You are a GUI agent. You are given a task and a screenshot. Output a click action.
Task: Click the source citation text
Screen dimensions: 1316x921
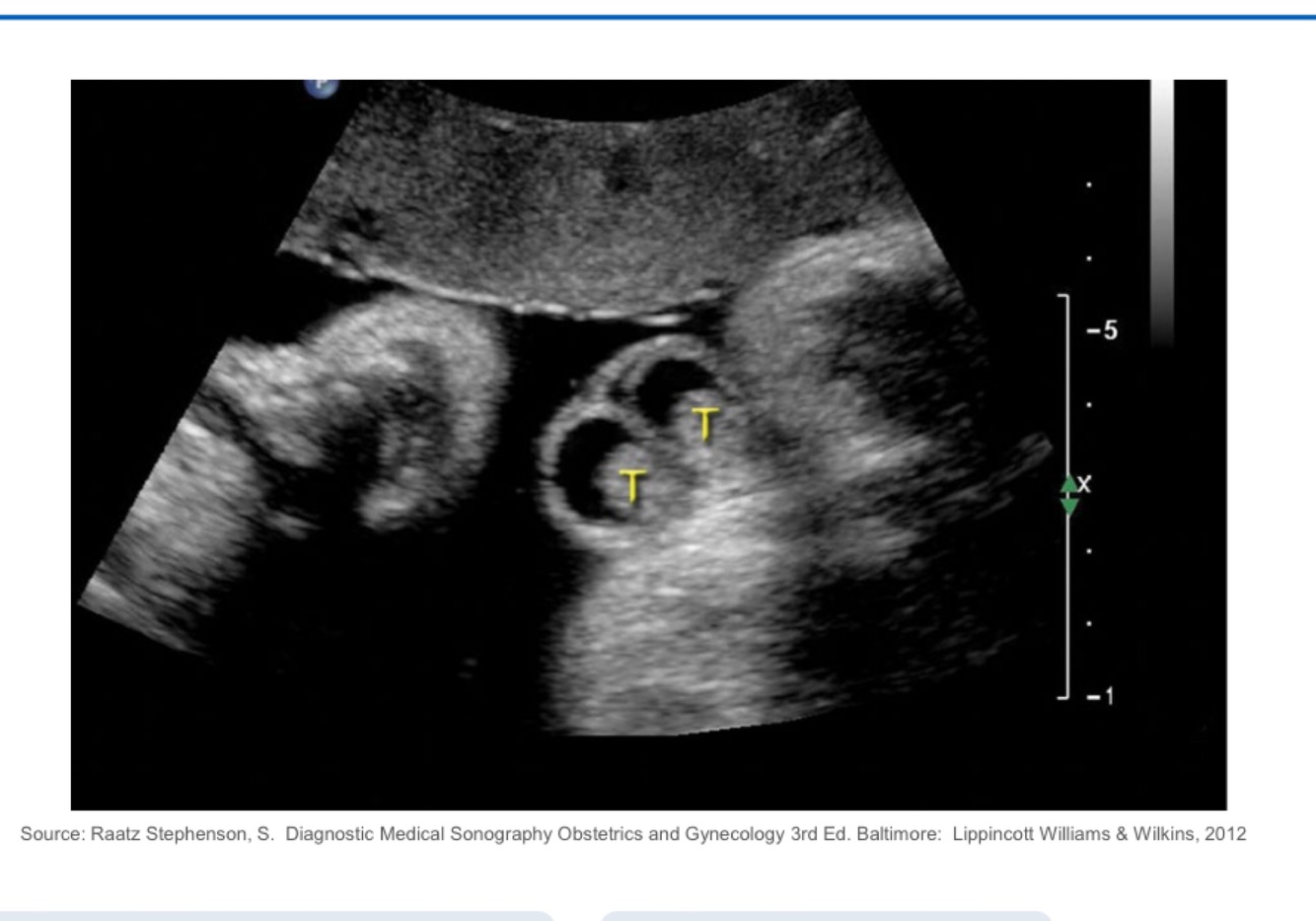tap(633, 834)
